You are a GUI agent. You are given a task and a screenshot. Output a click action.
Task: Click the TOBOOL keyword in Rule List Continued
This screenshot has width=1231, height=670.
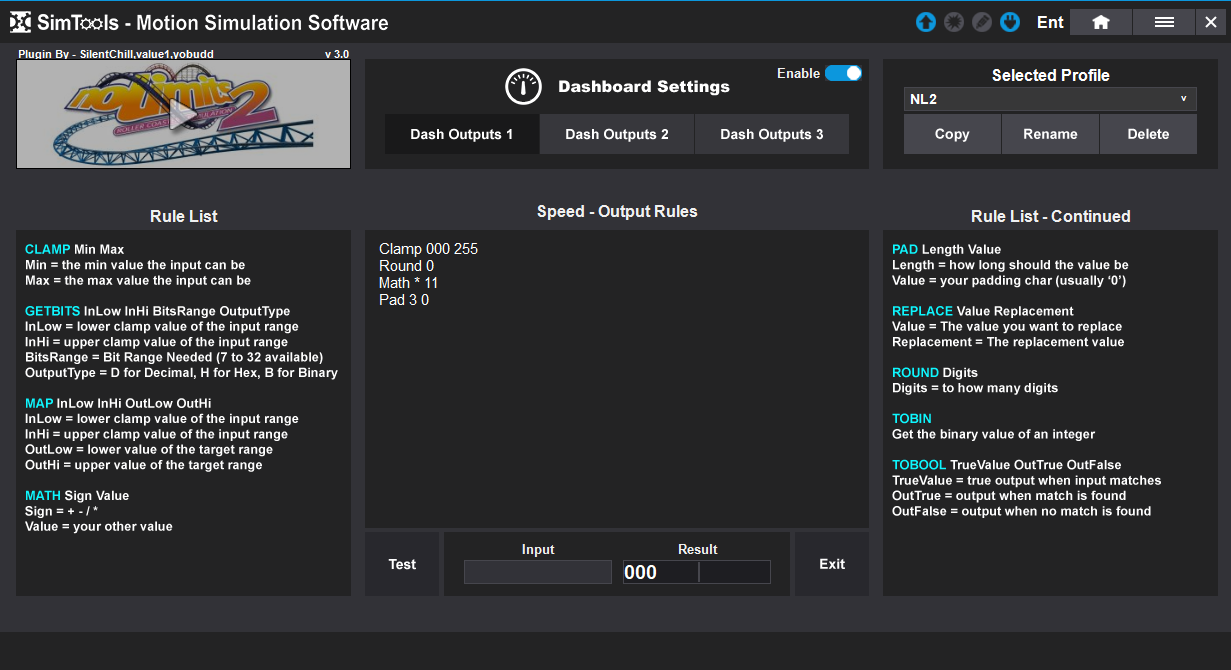919,464
